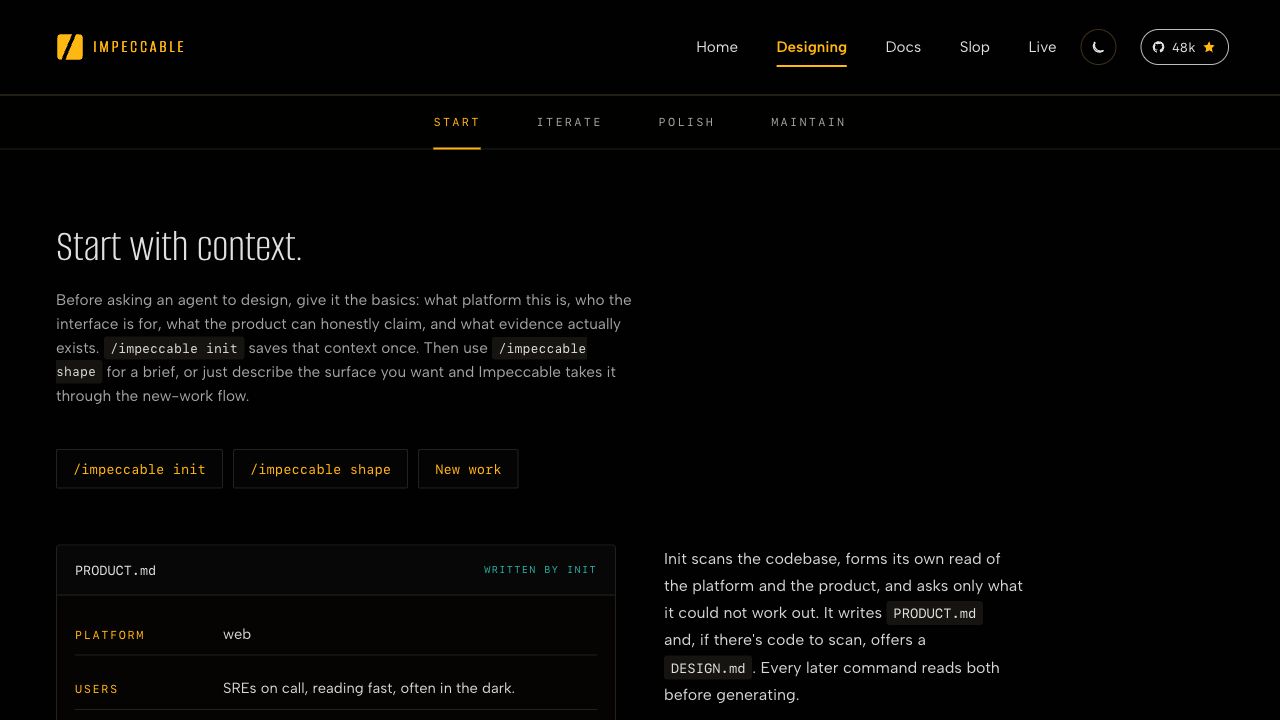Click inline code DESIGN.md in right paragraph
The width and height of the screenshot is (1280, 720).
[x=708, y=668]
